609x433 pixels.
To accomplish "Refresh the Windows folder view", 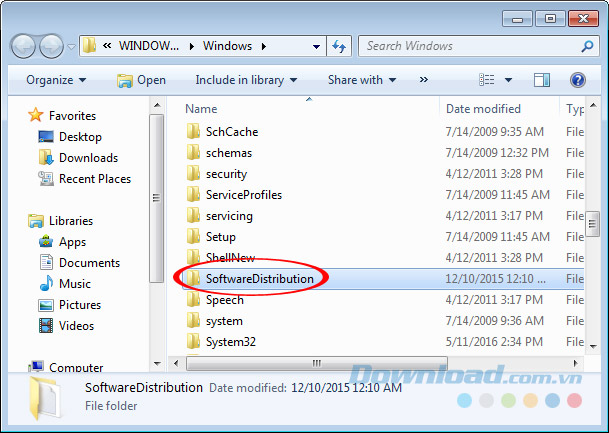I will [x=339, y=46].
